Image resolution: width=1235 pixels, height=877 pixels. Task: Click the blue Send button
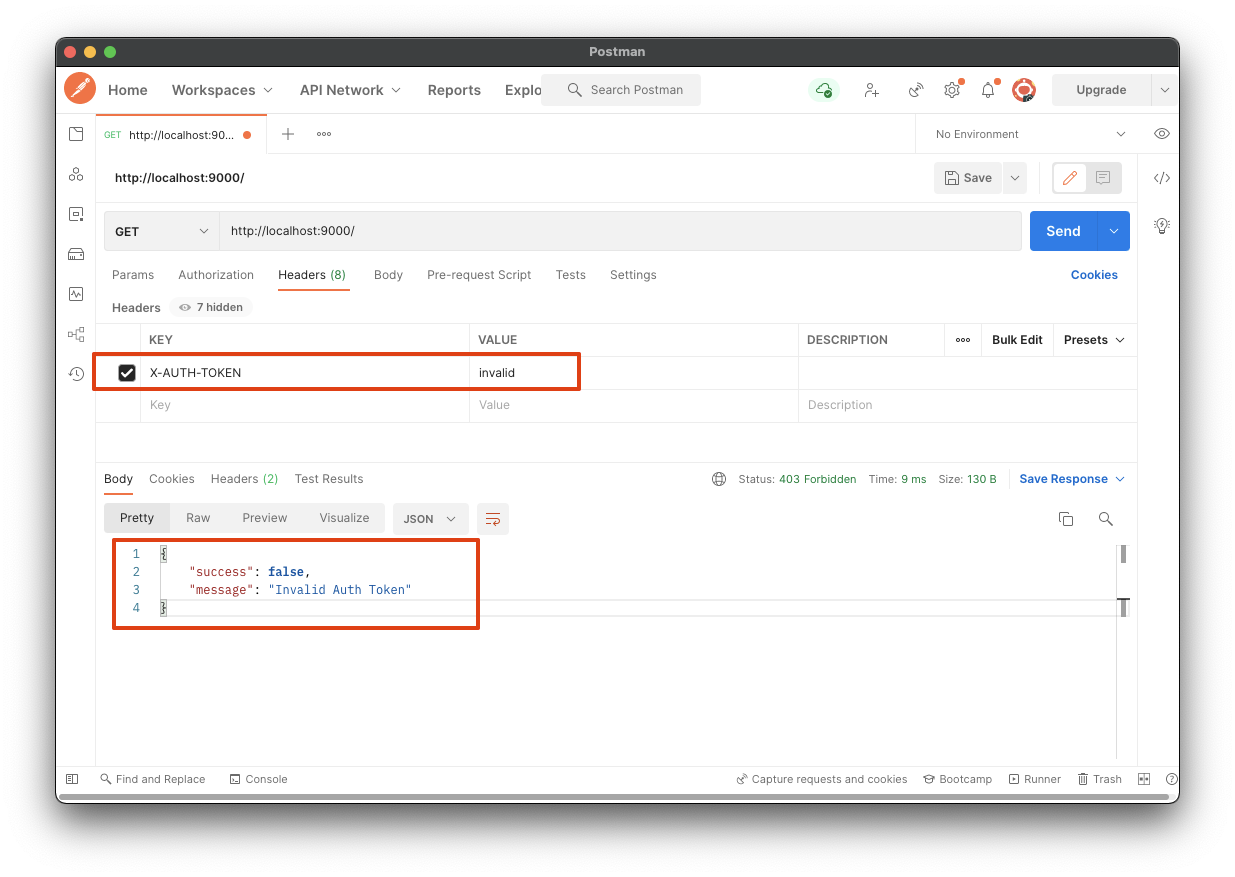tap(1063, 231)
